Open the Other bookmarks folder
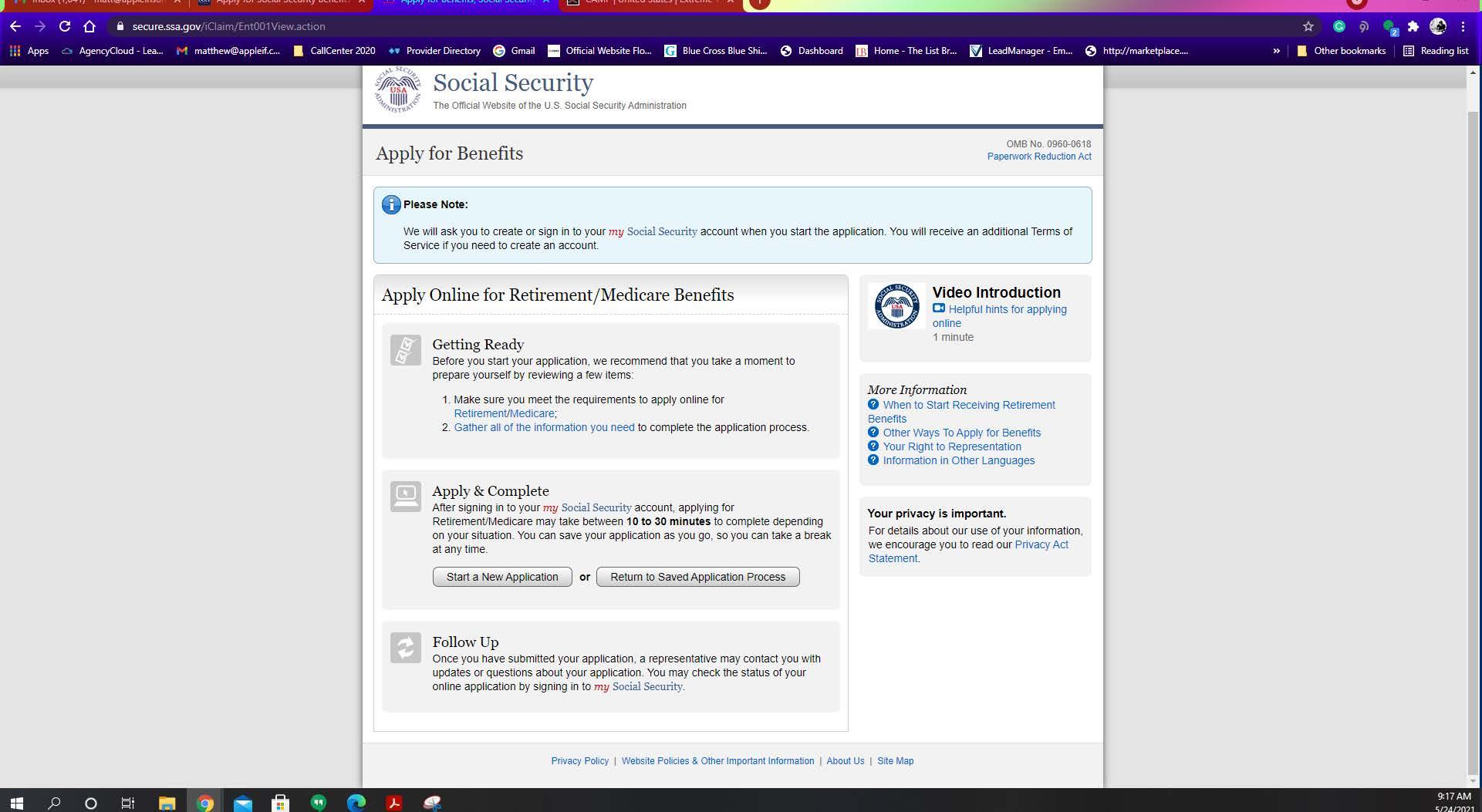The image size is (1482, 812). pos(1342,51)
